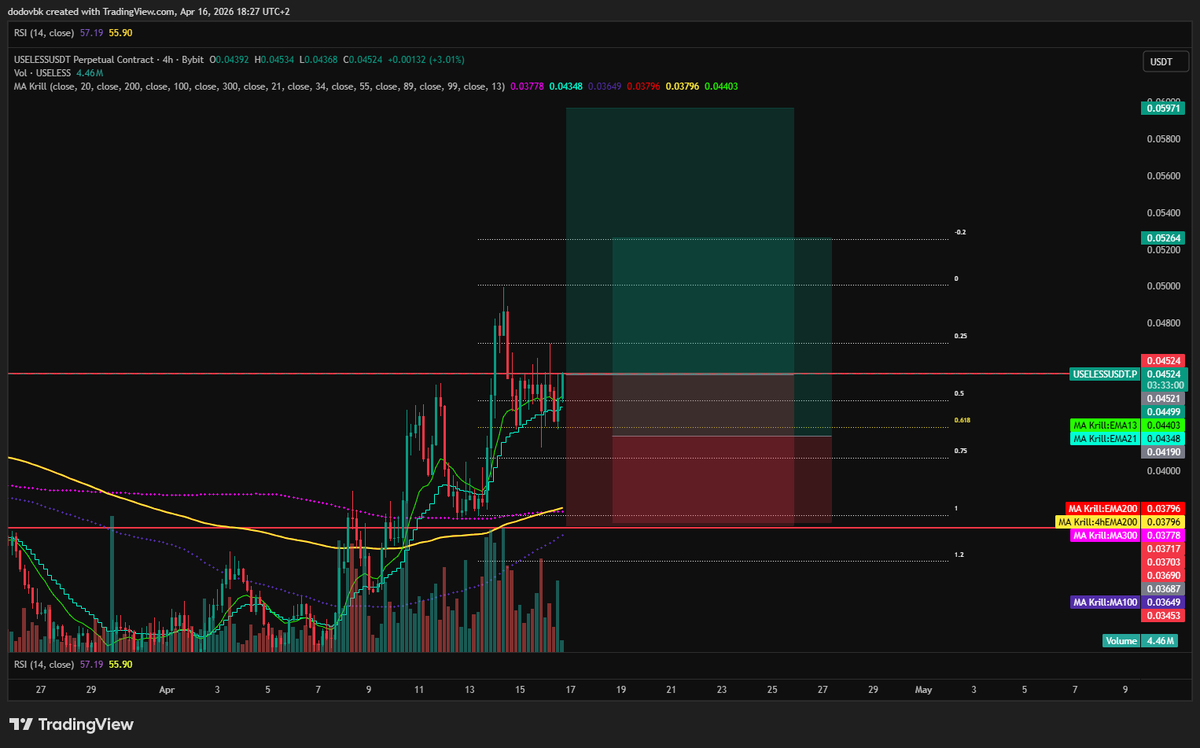1200x748 pixels.
Task: Click date 11 on the time axis
Action: (x=419, y=689)
